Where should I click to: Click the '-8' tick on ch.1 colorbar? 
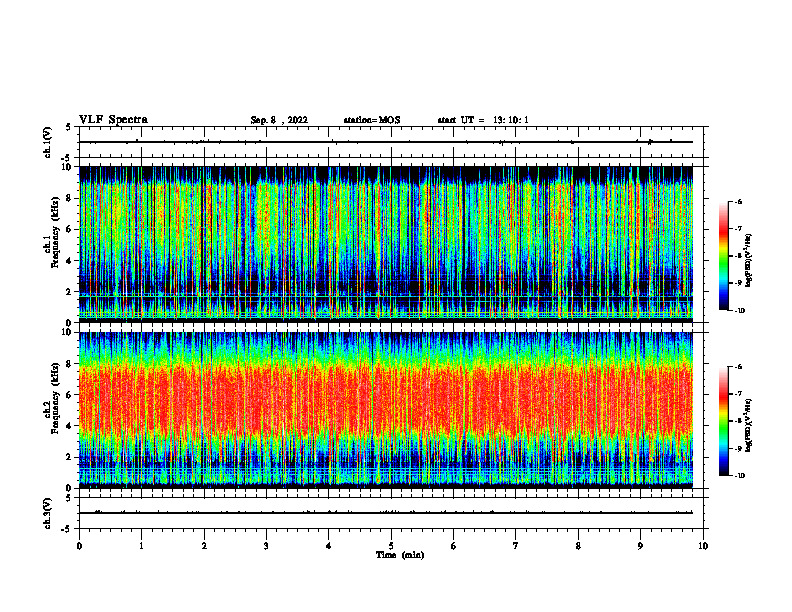tap(739, 256)
